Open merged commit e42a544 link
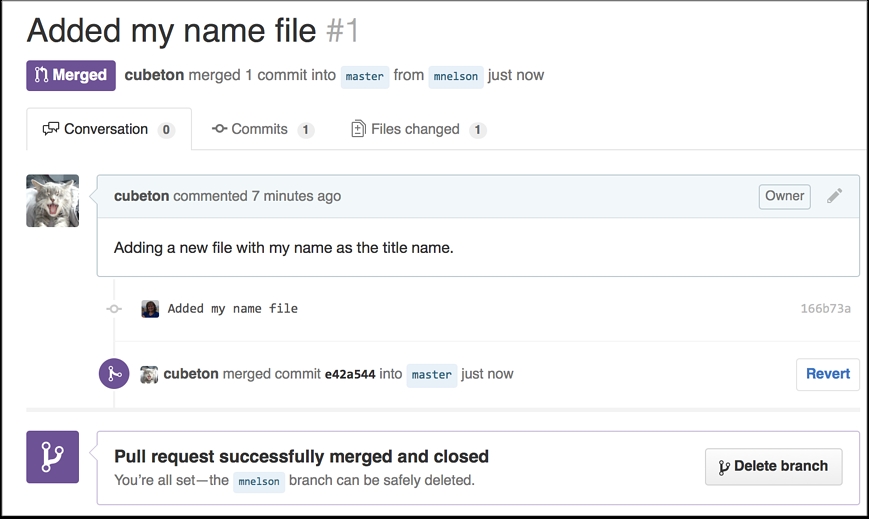This screenshot has width=869, height=519. pos(350,374)
